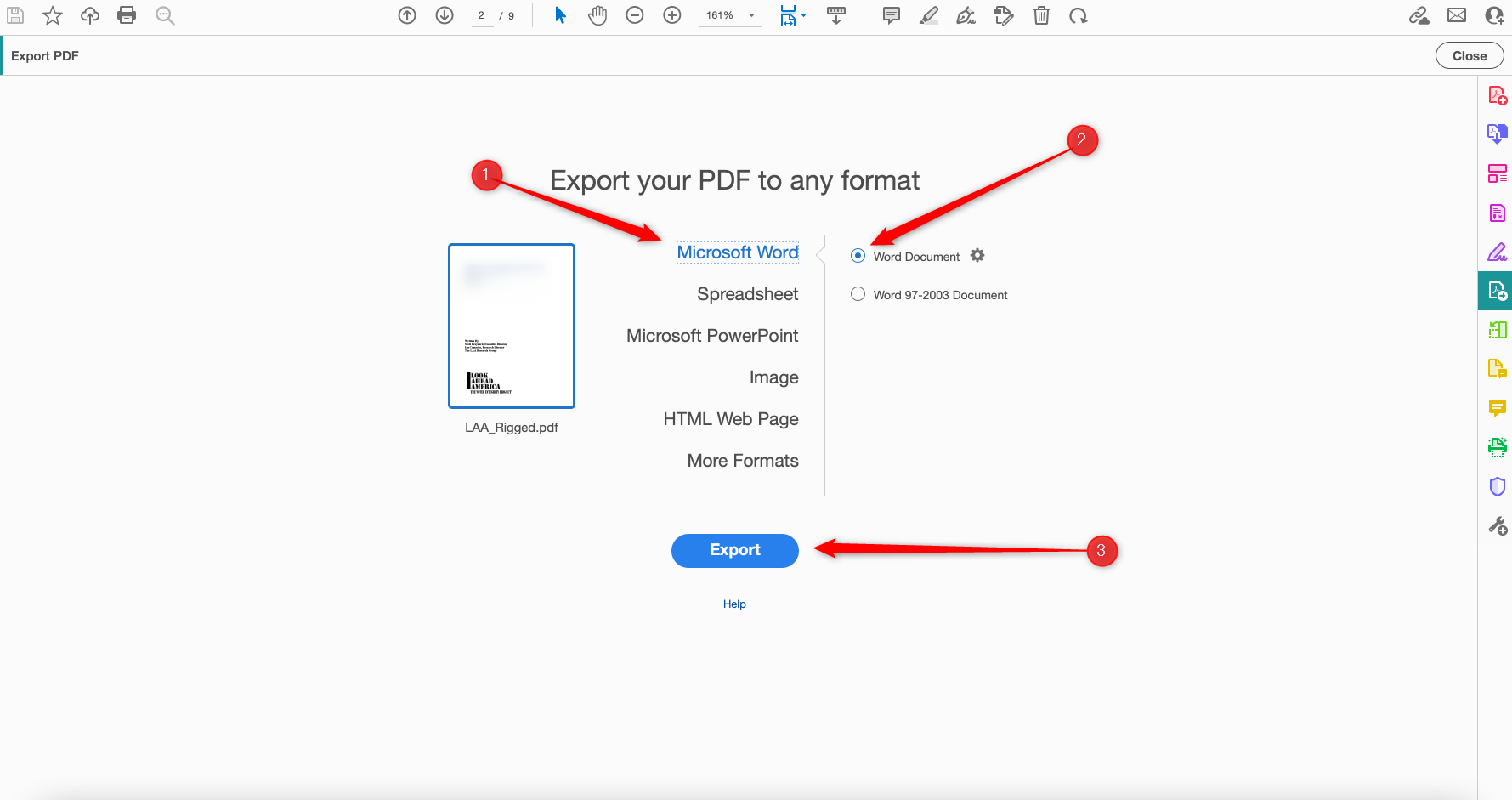The width and height of the screenshot is (1512, 800).
Task: Click the trash icon to delete
Action: [x=1041, y=14]
